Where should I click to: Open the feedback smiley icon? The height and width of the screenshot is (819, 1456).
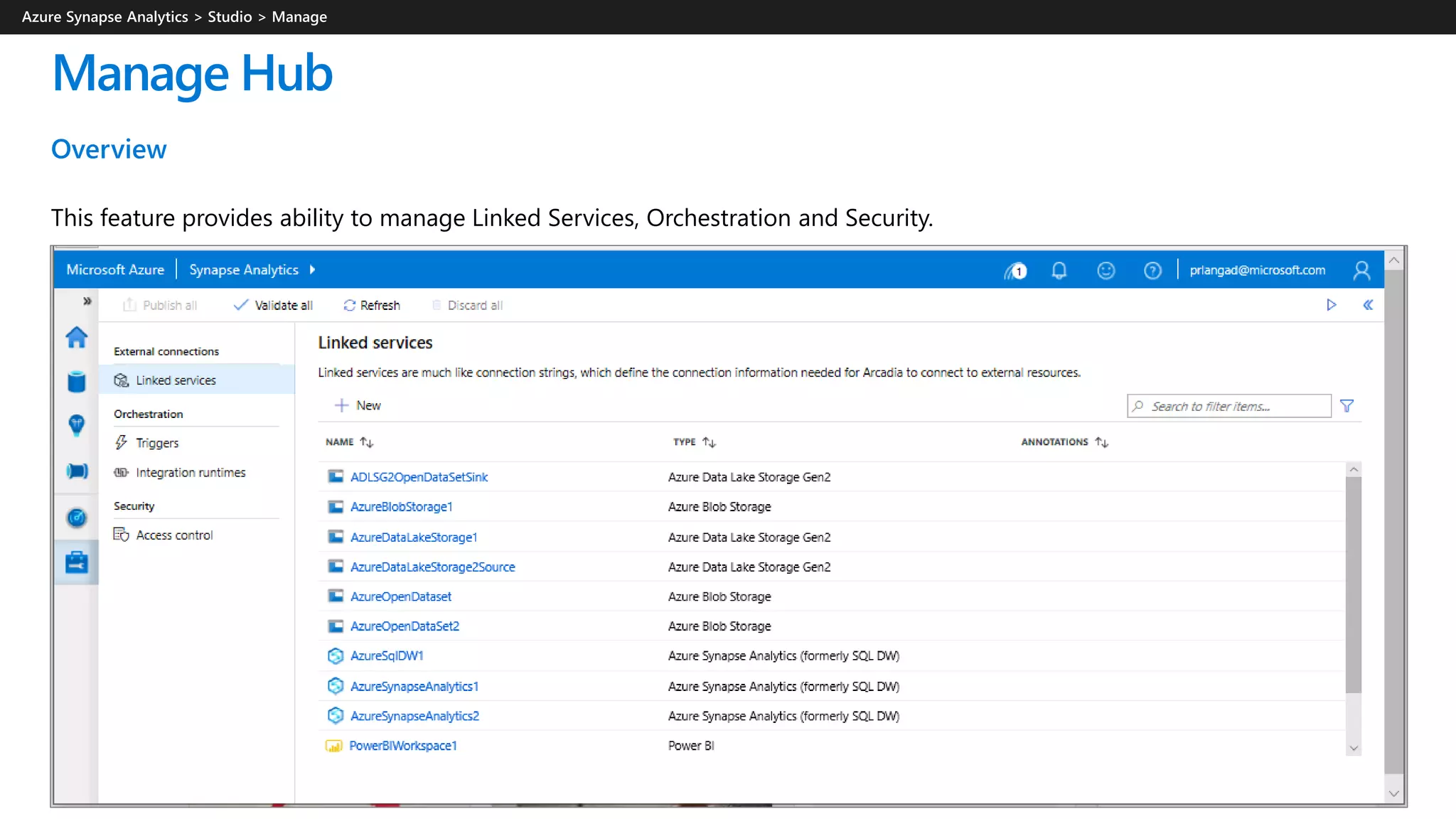pyautogui.click(x=1106, y=271)
